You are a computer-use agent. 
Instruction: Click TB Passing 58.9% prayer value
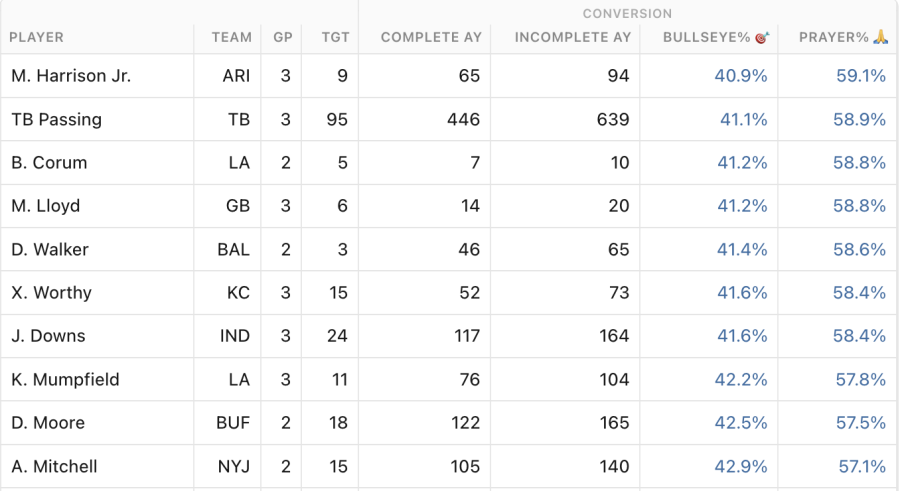tap(859, 119)
